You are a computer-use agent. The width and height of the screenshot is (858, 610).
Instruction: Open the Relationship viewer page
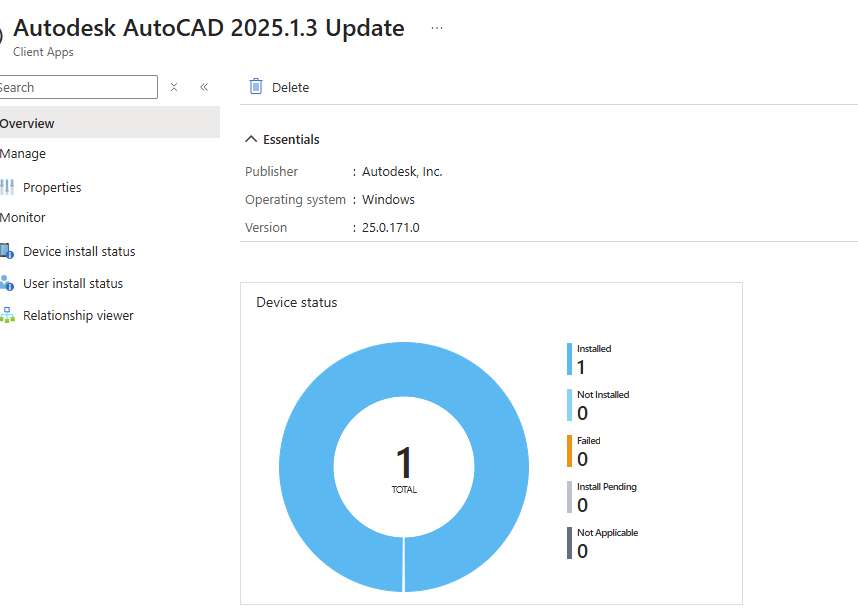[x=78, y=315]
